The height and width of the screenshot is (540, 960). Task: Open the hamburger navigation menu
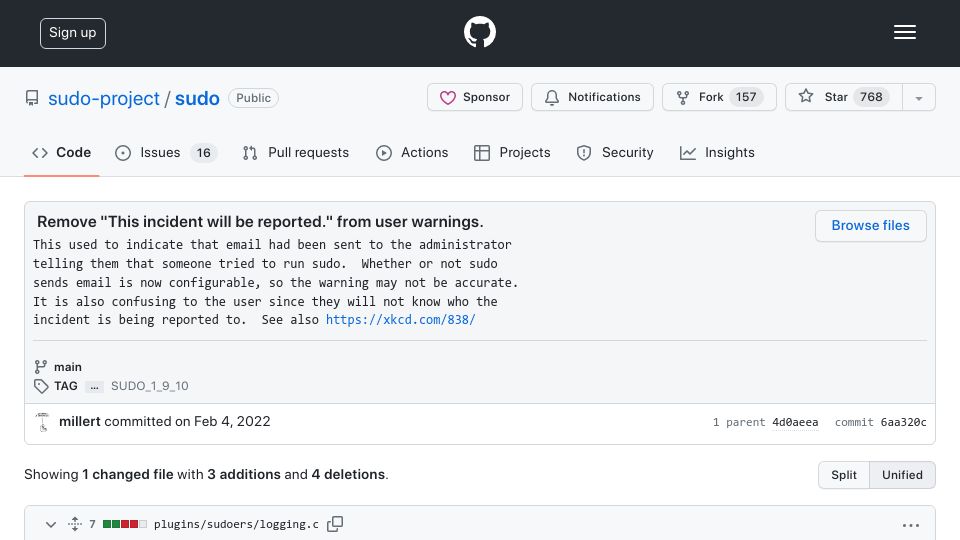point(904,32)
